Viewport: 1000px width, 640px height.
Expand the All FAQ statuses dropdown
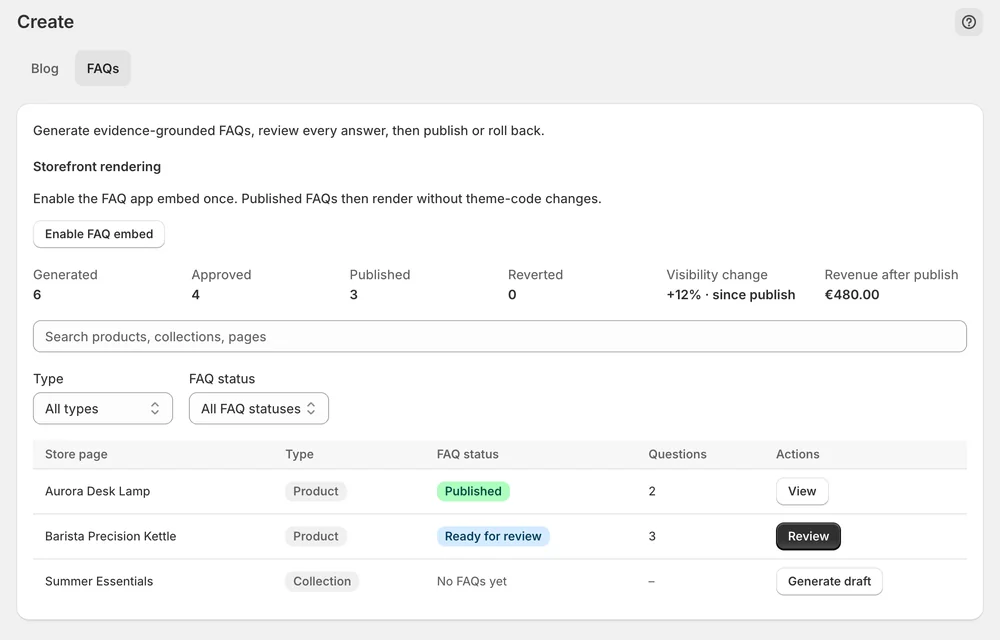coord(258,409)
